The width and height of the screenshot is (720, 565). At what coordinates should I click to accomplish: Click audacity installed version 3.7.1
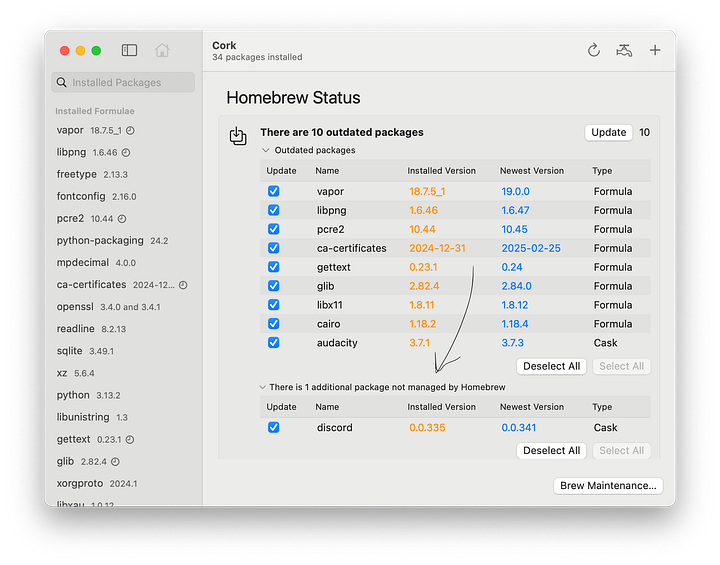419,343
